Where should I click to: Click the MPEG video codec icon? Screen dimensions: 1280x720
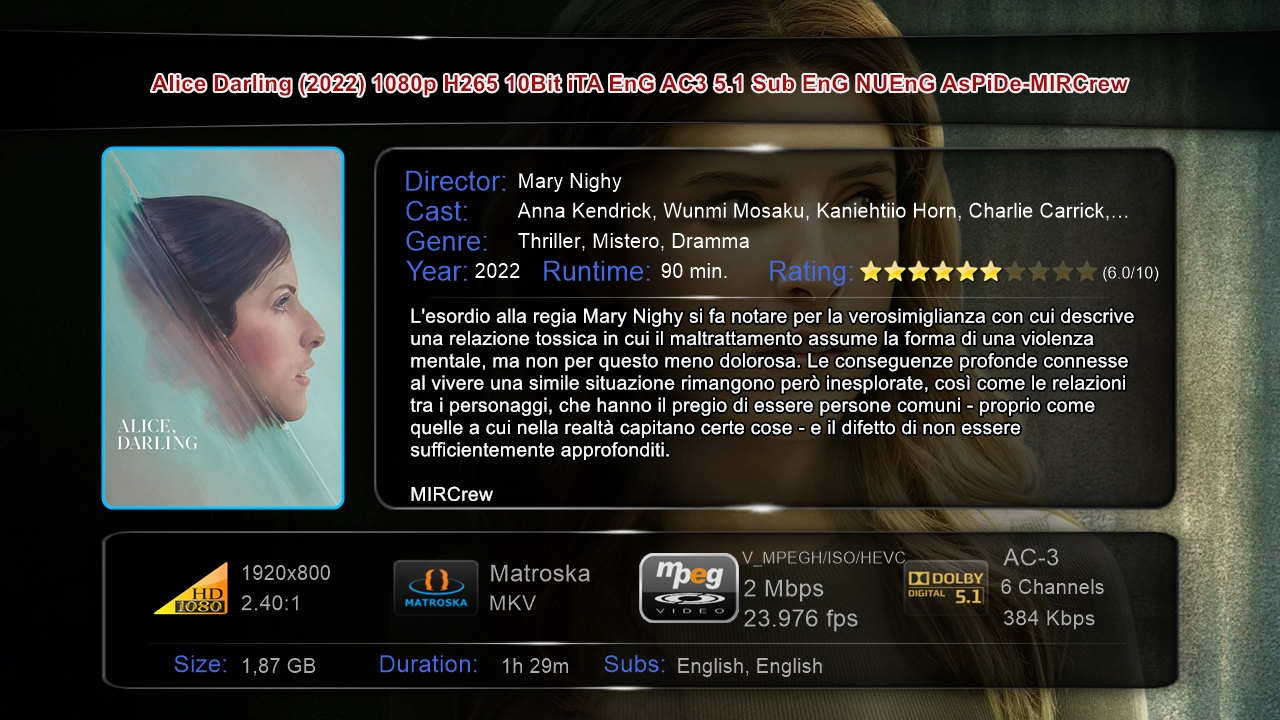[x=689, y=588]
